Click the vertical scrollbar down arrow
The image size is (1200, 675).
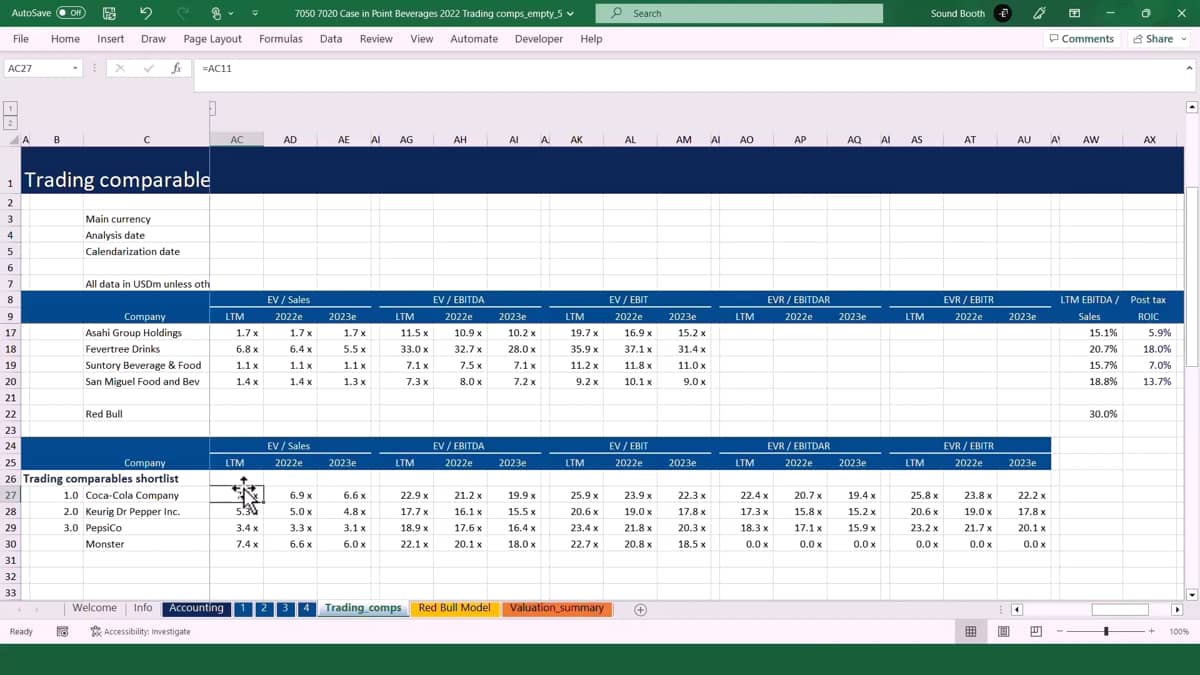[1191, 593]
